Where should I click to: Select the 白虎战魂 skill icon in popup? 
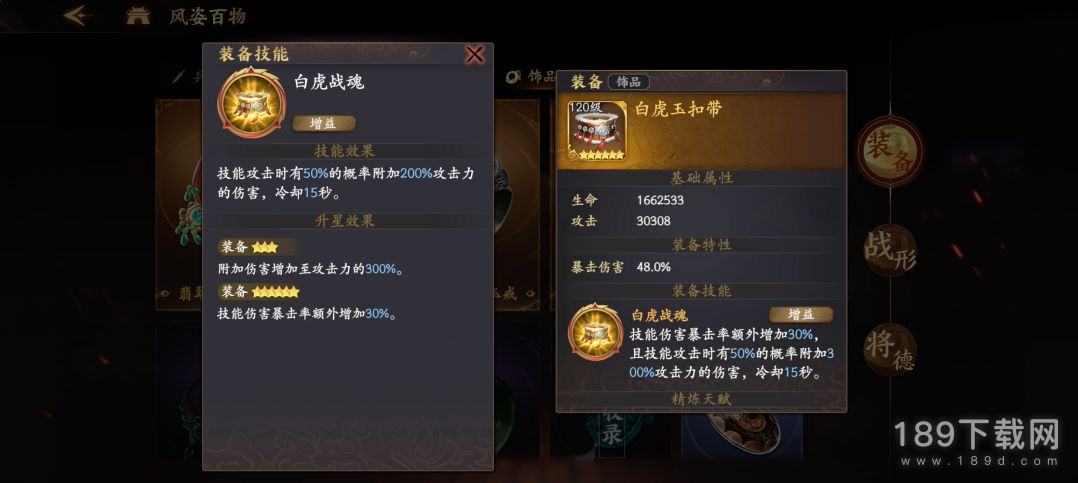[252, 102]
